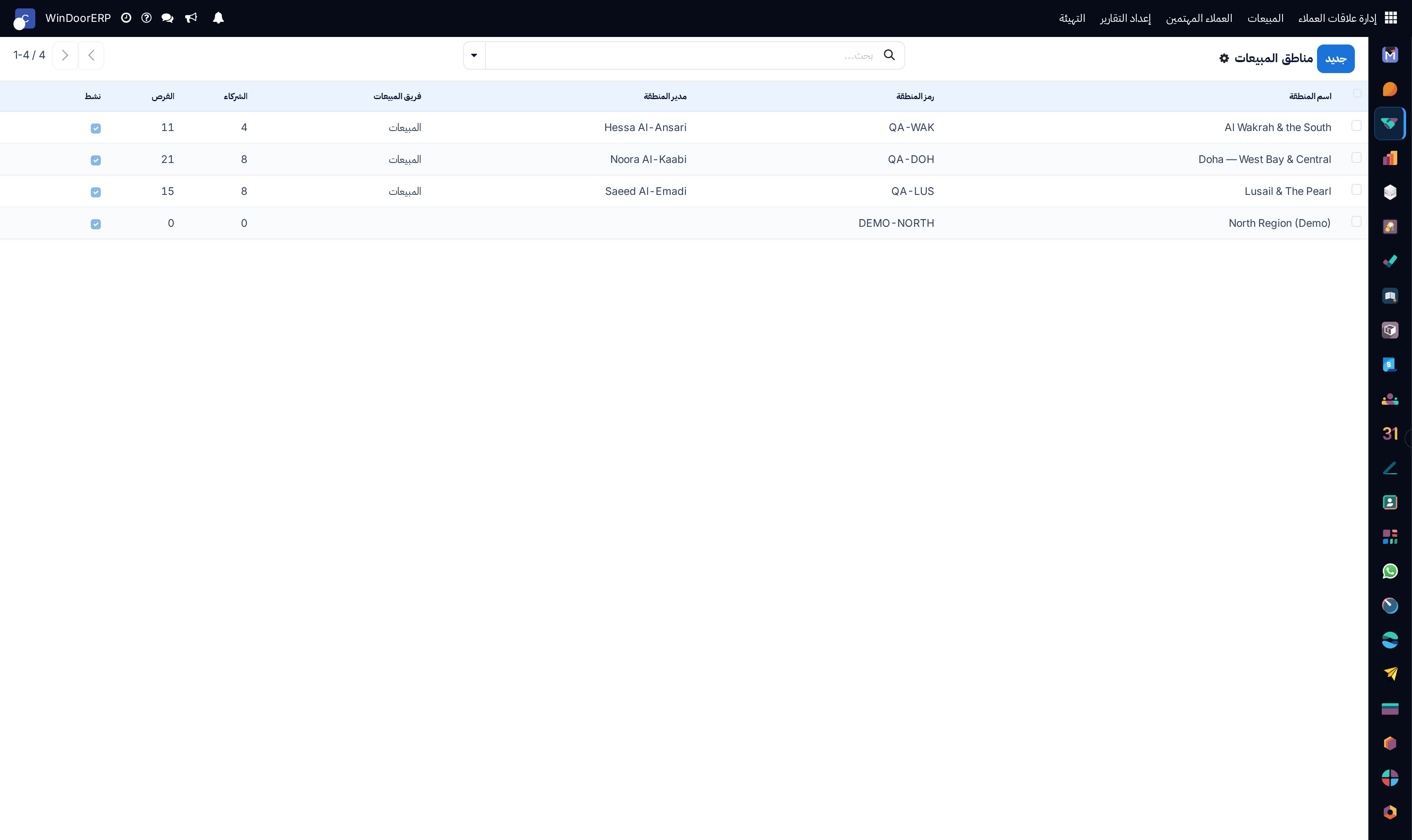Open the chat conversations icon in top bar
Viewport: 1412px width, 840px height.
point(167,18)
